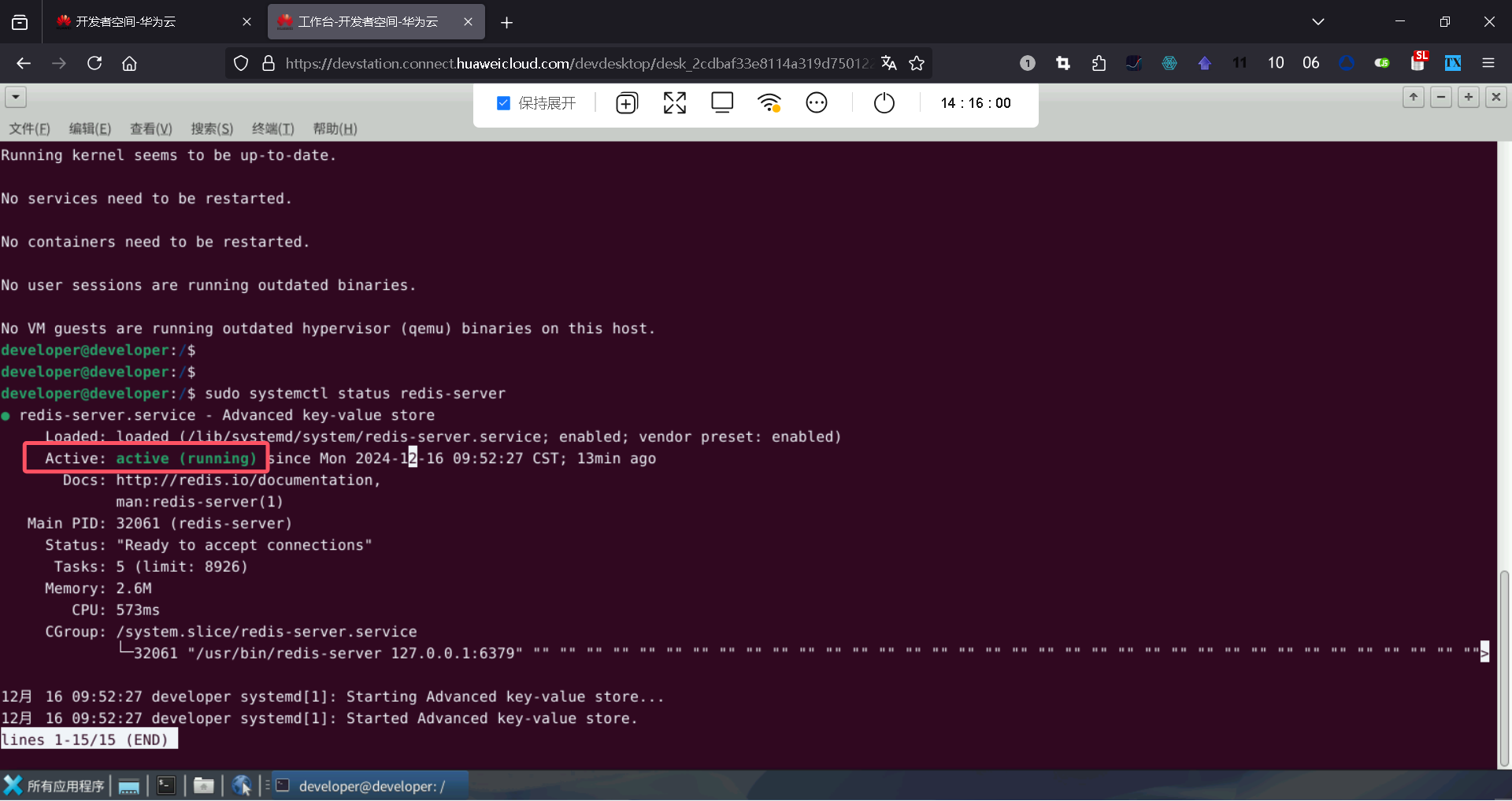
Task: Click 'Status: "Ready to accept connections"' line
Action: tap(209, 545)
